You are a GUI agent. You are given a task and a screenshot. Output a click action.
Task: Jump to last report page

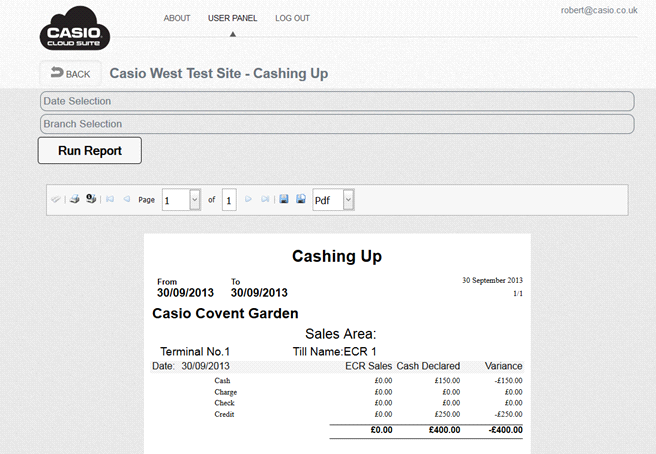265,199
